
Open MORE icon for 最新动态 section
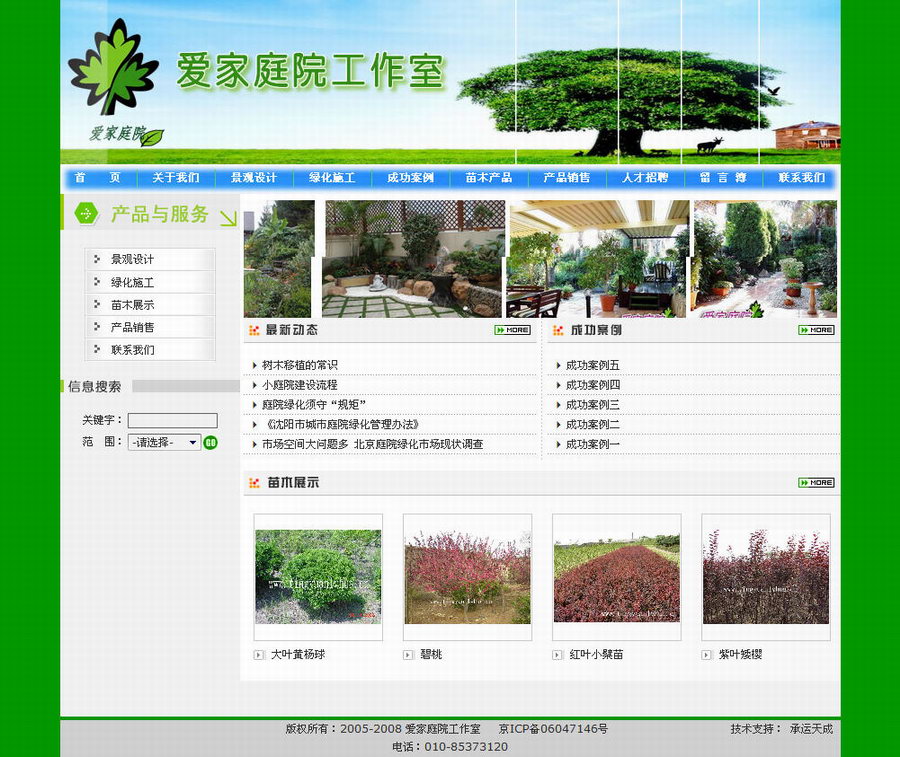click(512, 330)
